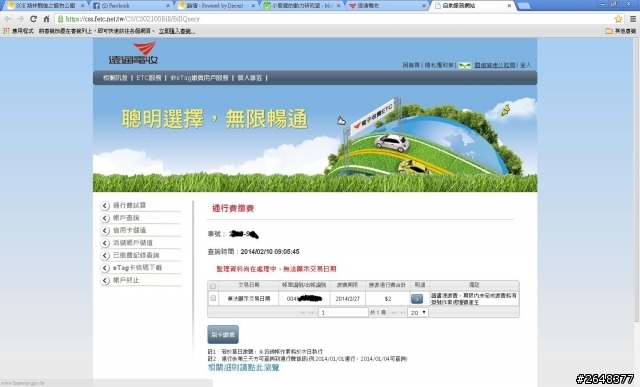The height and width of the screenshot is (387, 640).
Task: Go to the browser home page
Action: click(x=46, y=19)
